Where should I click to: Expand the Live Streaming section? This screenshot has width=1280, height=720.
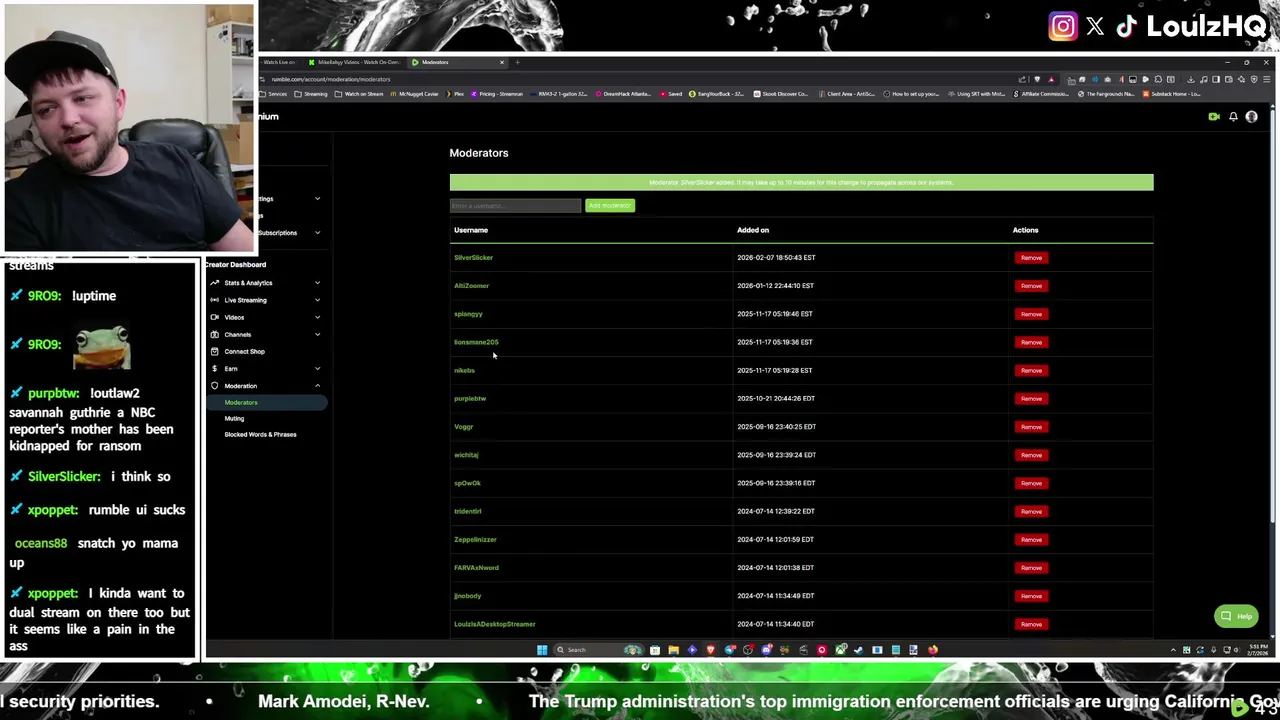click(317, 300)
